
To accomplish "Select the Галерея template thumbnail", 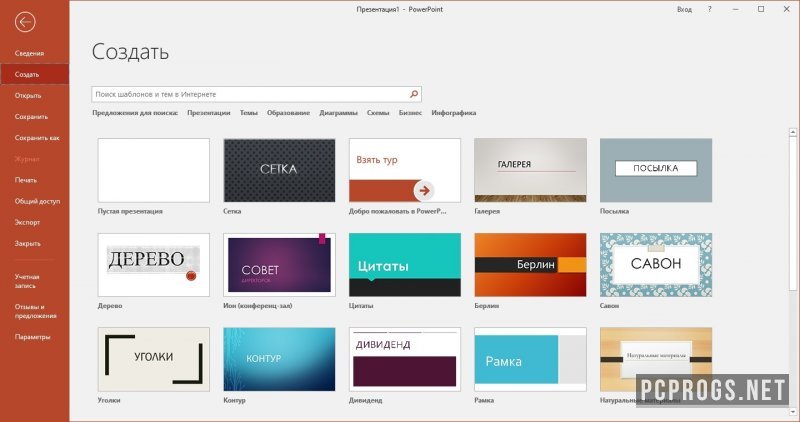I will point(530,170).
